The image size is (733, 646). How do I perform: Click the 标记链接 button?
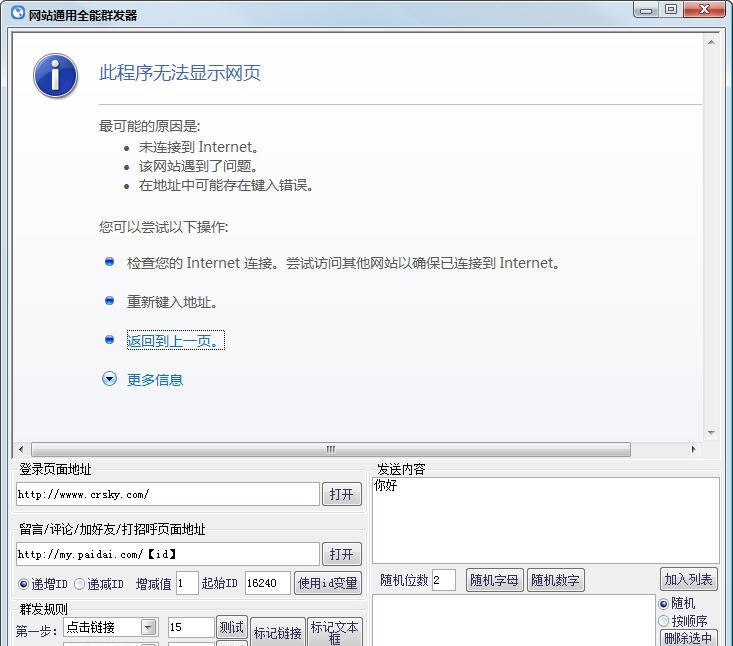(x=278, y=632)
